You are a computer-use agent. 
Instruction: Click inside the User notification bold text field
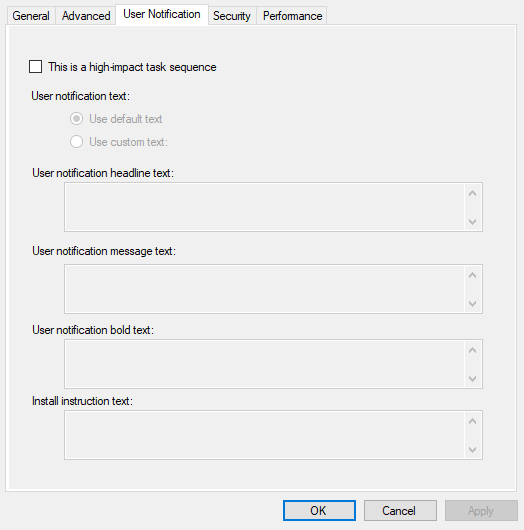(x=264, y=364)
